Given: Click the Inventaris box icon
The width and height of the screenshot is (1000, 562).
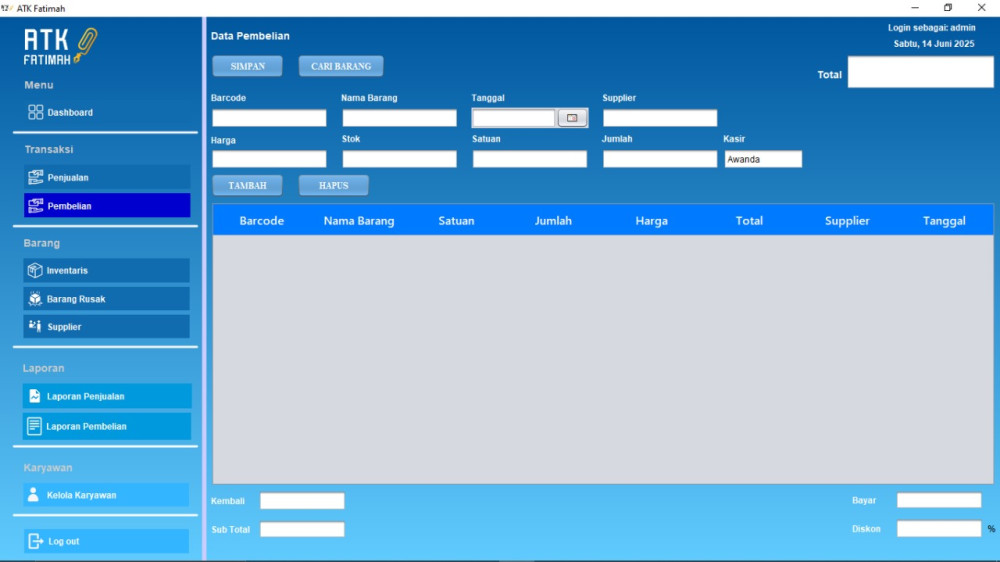Looking at the screenshot, I should pyautogui.click(x=35, y=270).
